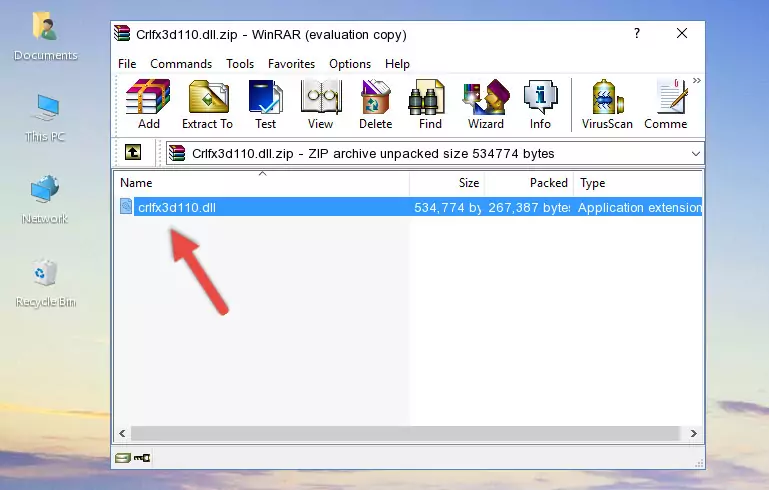The height and width of the screenshot is (490, 769).
Task: Click the Delete toolbar icon
Action: click(x=375, y=104)
